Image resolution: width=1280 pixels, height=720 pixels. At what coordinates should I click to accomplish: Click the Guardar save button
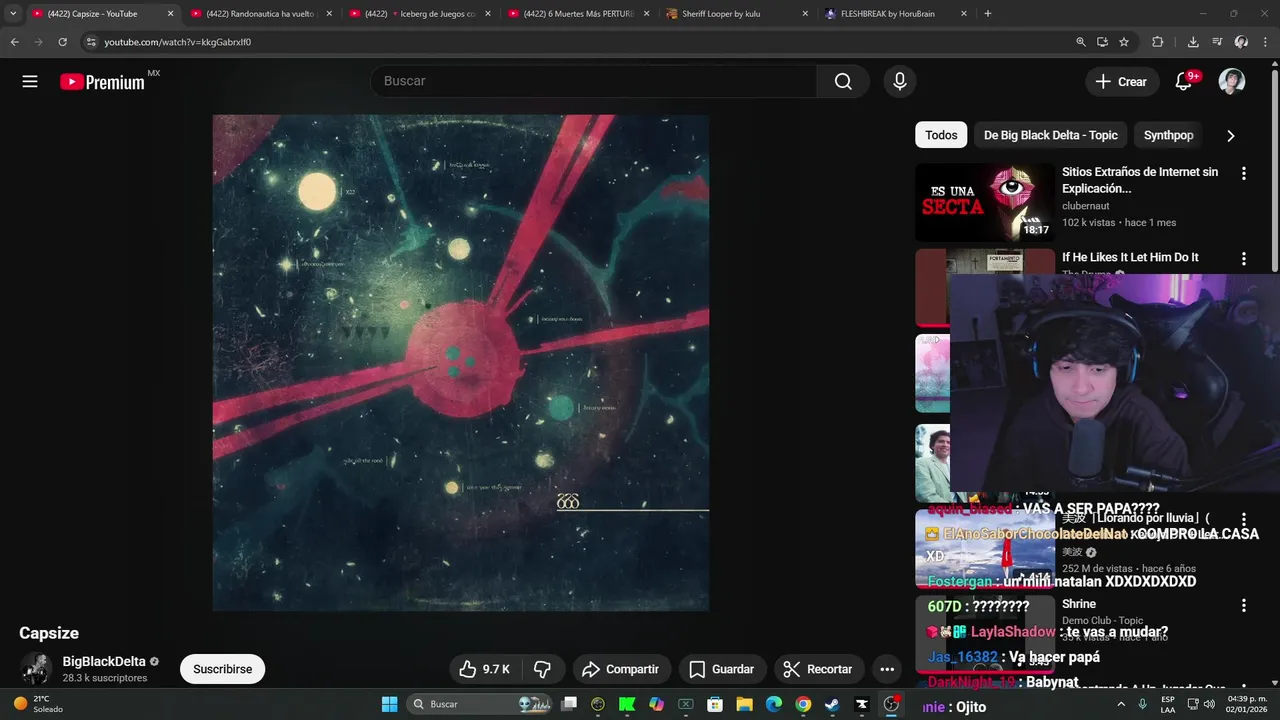point(721,669)
